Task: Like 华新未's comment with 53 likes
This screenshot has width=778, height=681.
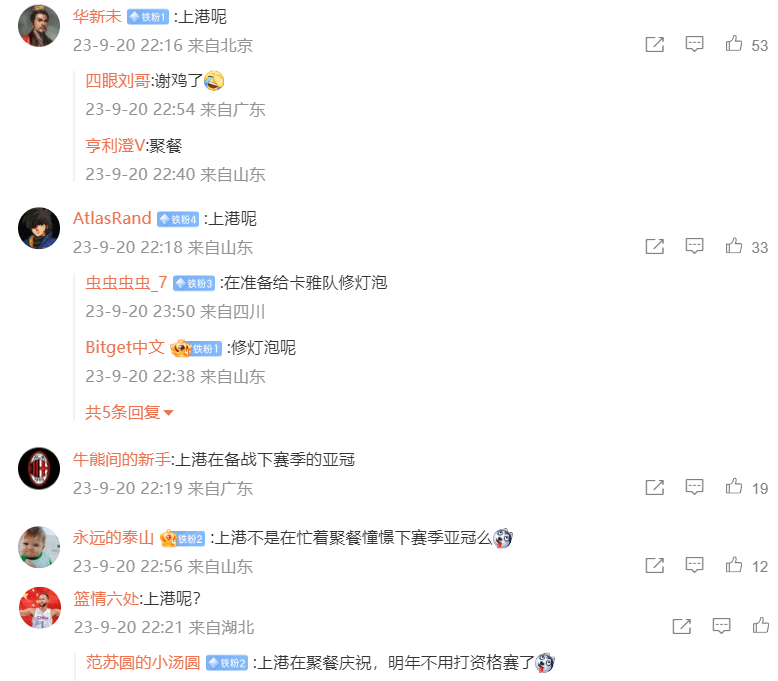Action: pyautogui.click(x=734, y=44)
